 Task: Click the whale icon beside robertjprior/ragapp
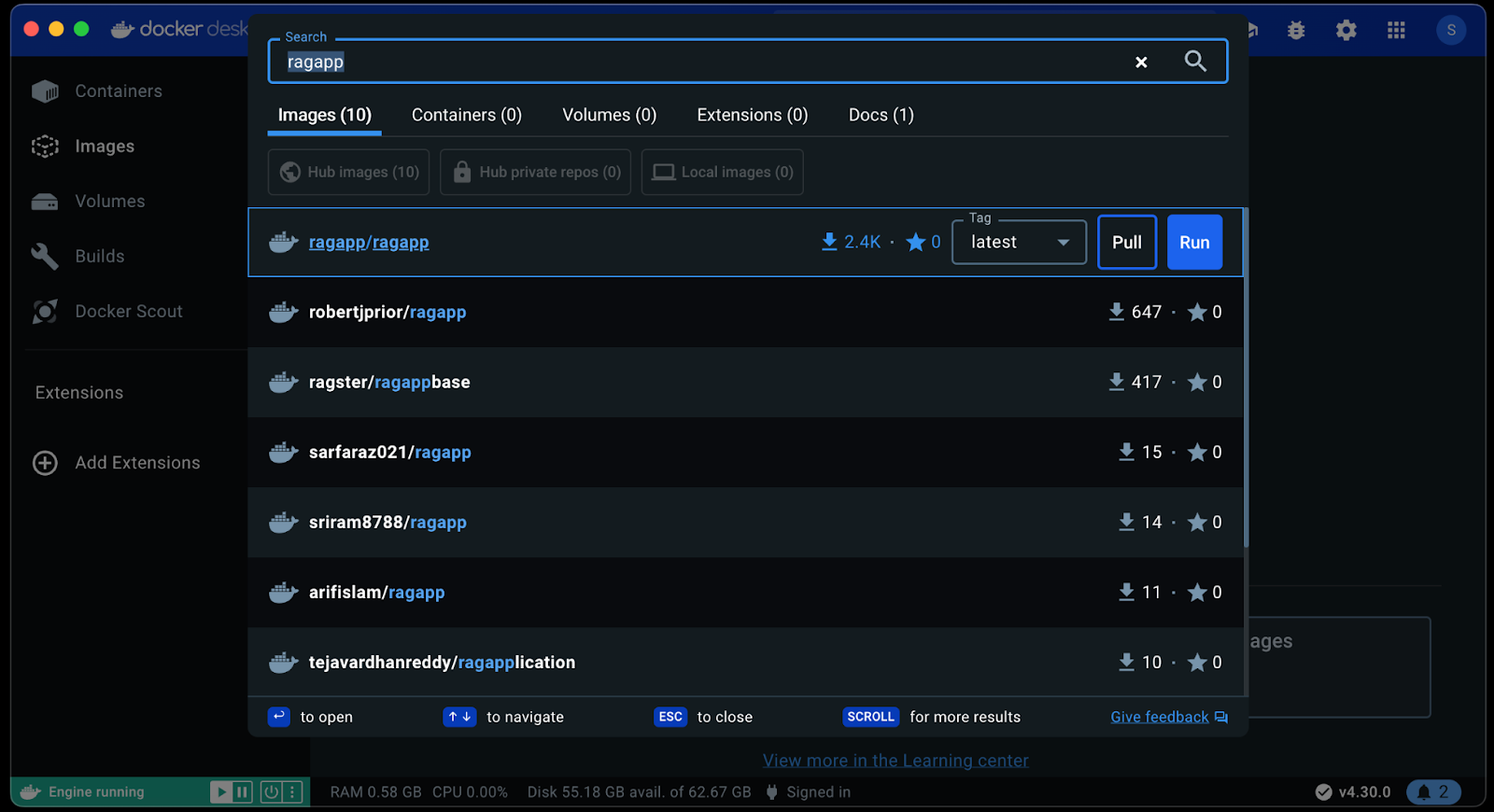point(284,313)
